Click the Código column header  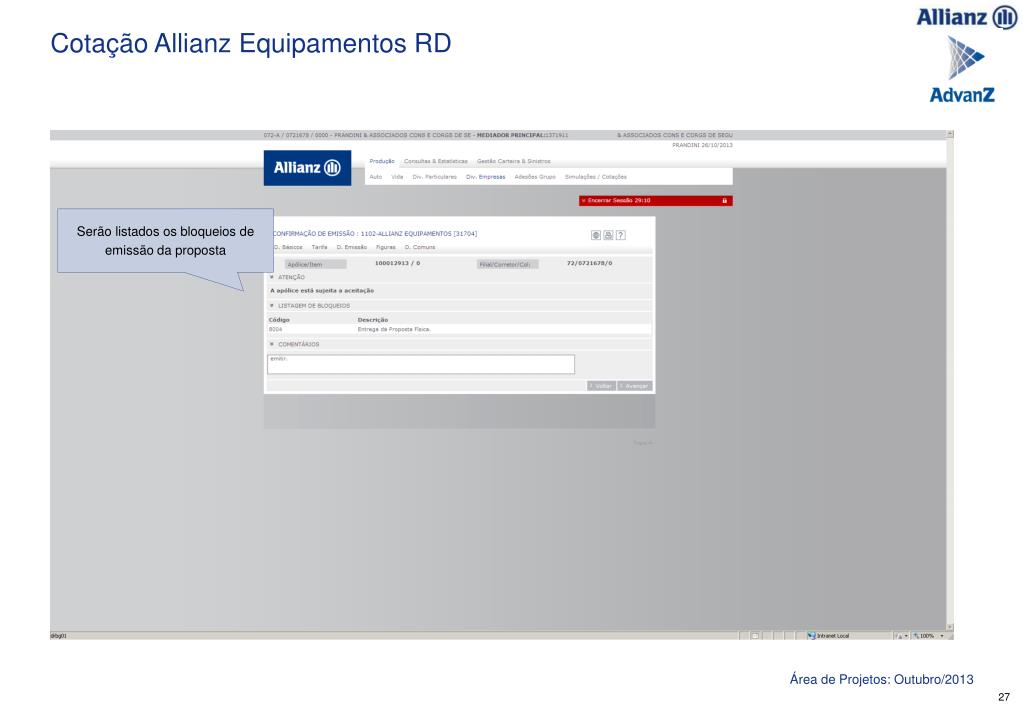[x=279, y=320]
